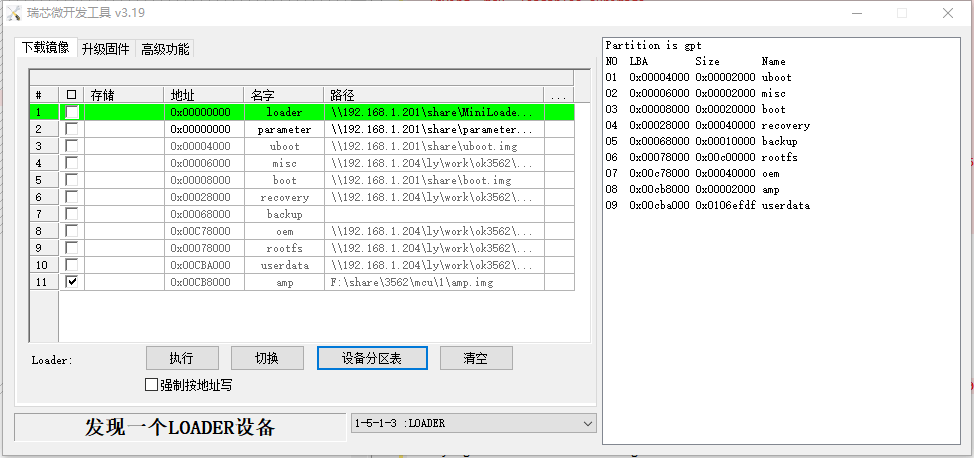This screenshot has height=458, width=974.
Task: Open the 升级固件 tab
Action: point(106,49)
